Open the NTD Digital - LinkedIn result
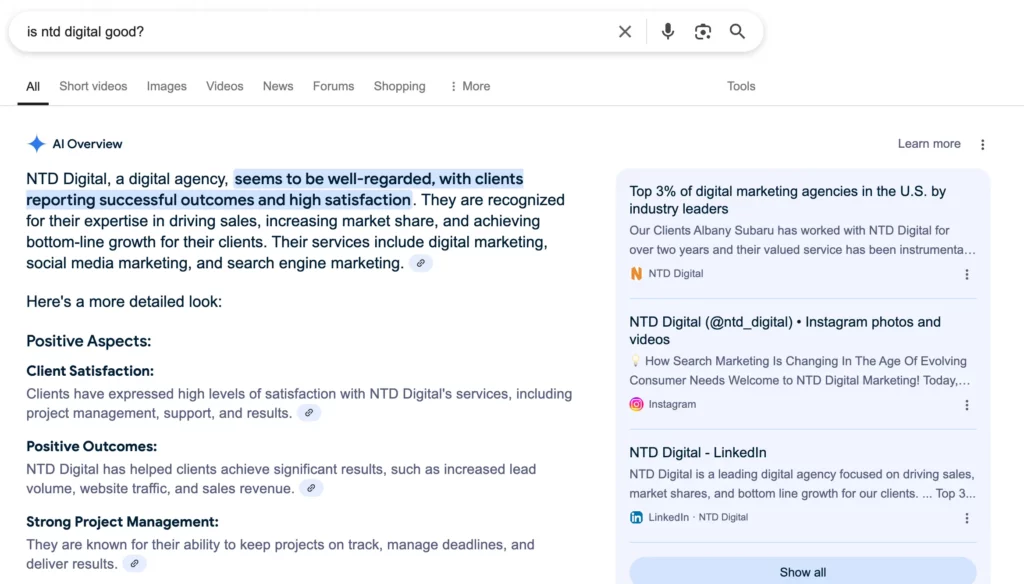Viewport: 1024px width, 584px height. point(698,452)
